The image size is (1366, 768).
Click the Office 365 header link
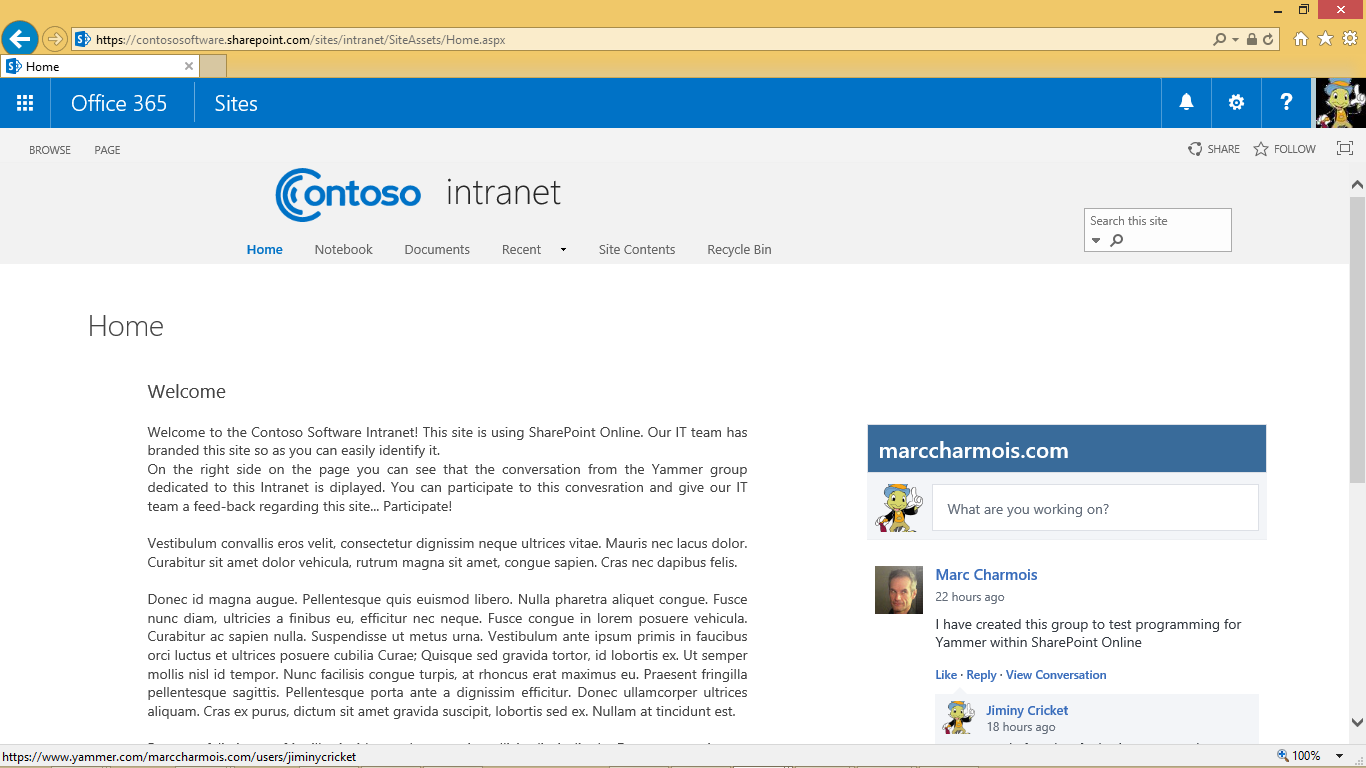[119, 103]
